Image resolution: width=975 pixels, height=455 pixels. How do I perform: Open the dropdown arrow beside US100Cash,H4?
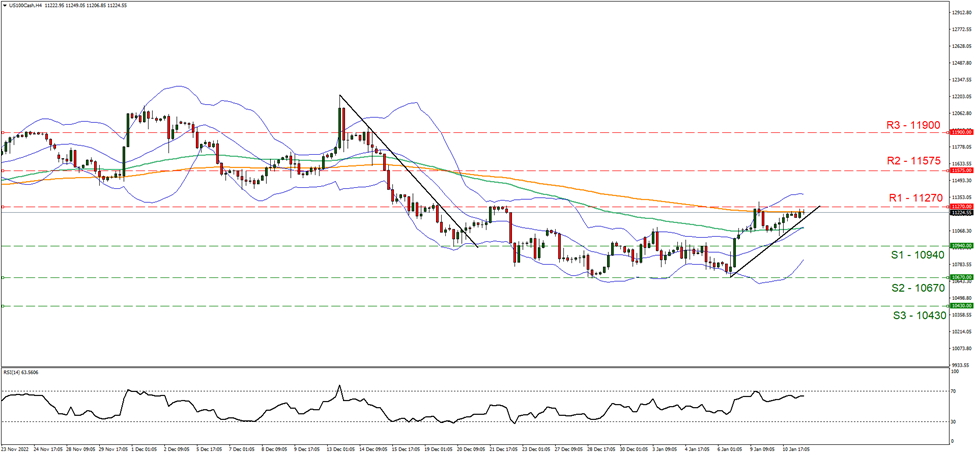click(5, 6)
